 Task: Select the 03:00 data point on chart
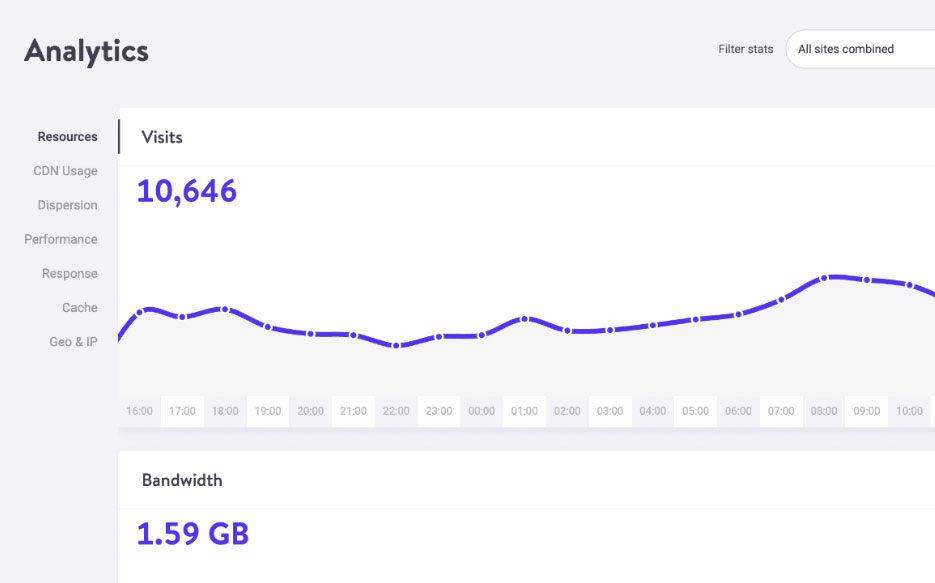coord(610,330)
